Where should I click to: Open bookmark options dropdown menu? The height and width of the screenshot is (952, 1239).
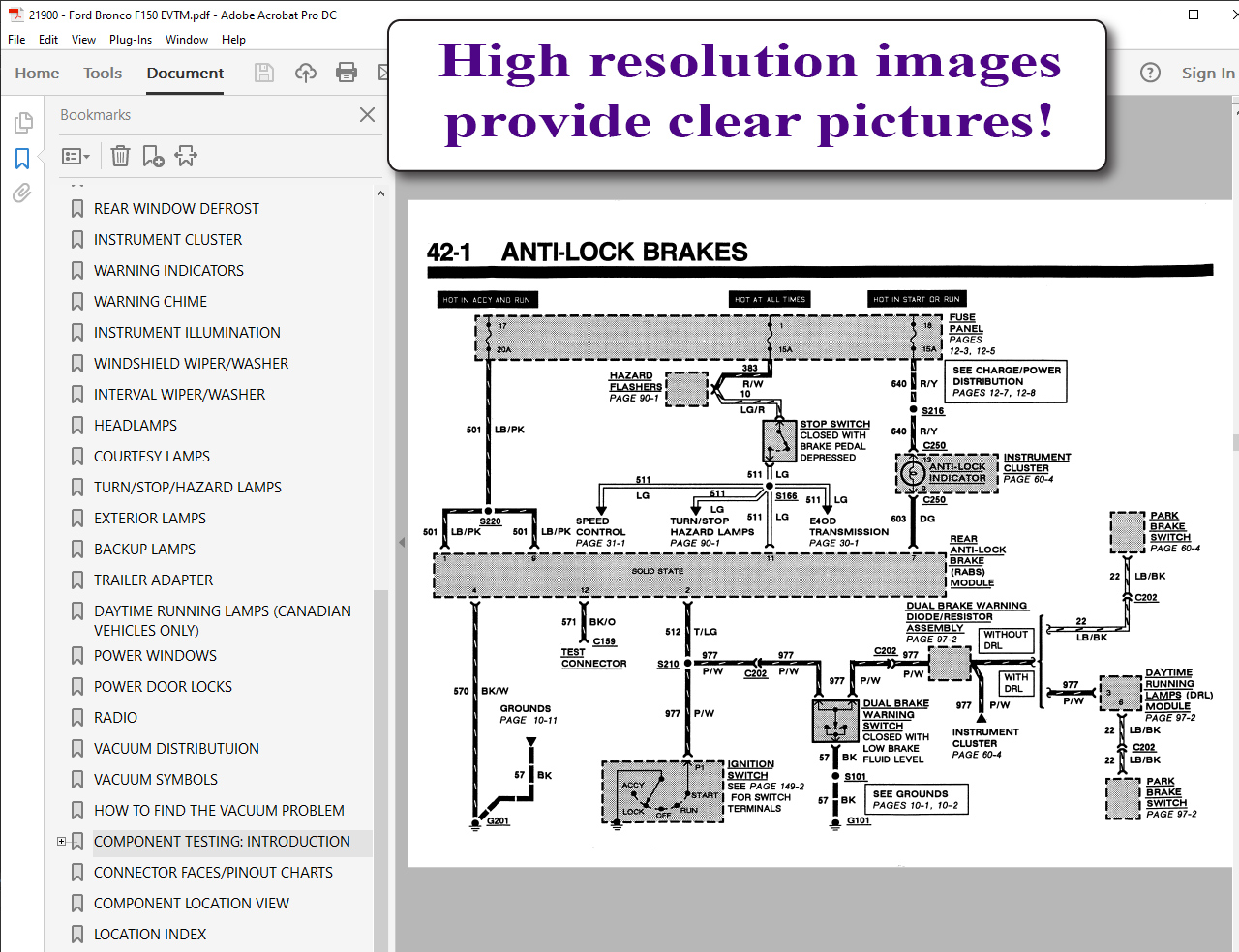(76, 156)
